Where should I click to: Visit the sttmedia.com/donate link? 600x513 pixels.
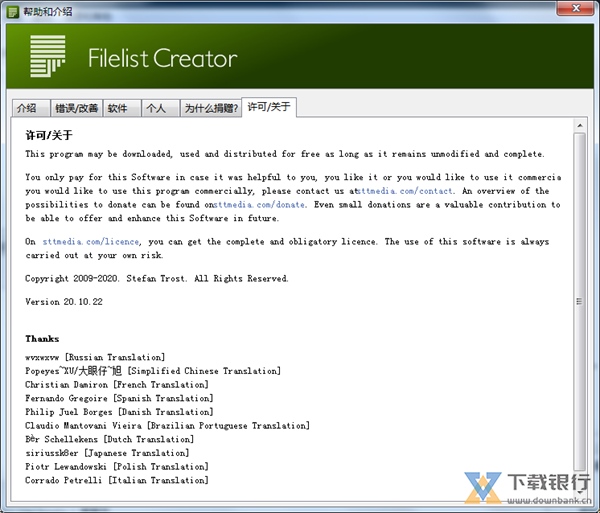259,205
